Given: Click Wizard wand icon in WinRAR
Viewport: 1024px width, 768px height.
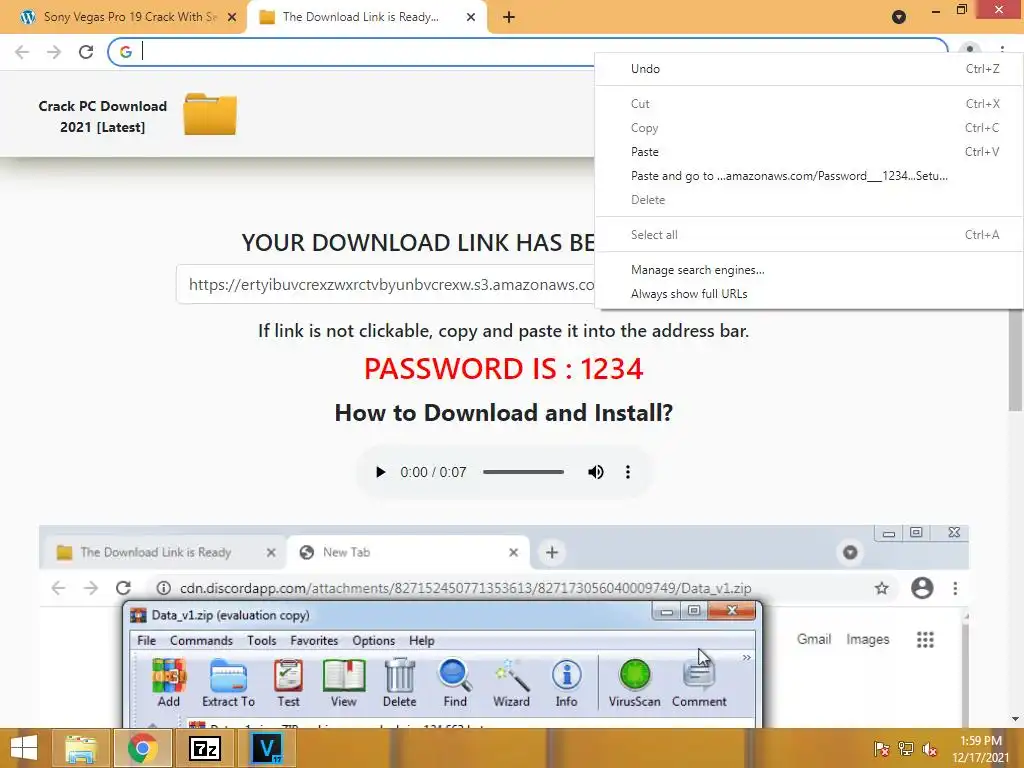Looking at the screenshot, I should [511, 683].
